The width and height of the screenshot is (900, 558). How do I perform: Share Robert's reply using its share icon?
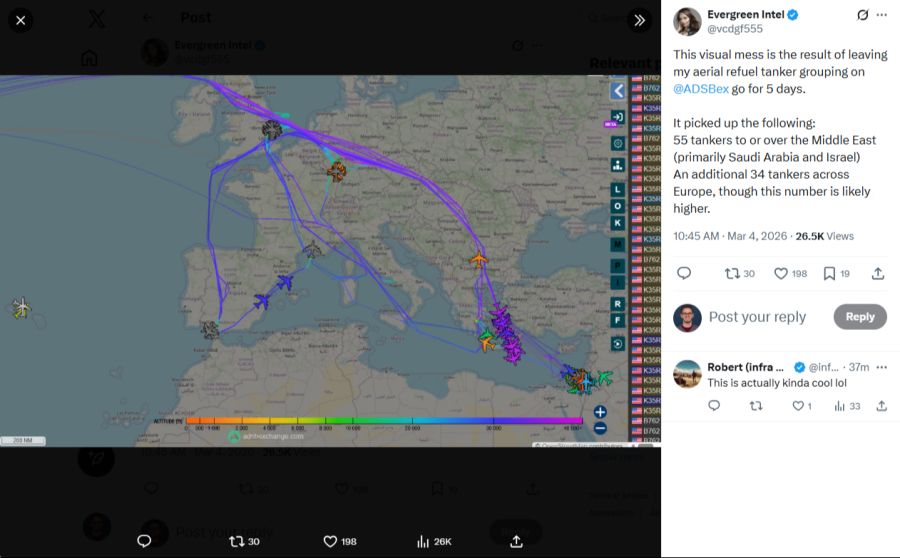point(881,406)
